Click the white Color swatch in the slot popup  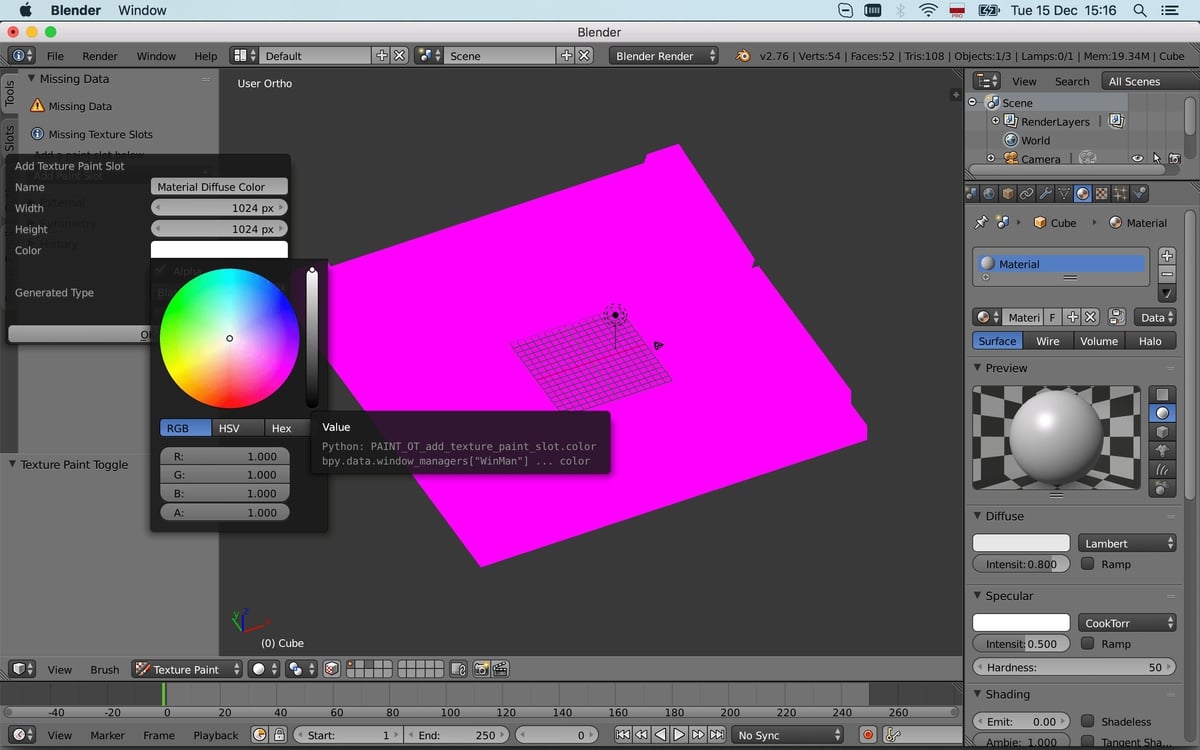coord(219,248)
